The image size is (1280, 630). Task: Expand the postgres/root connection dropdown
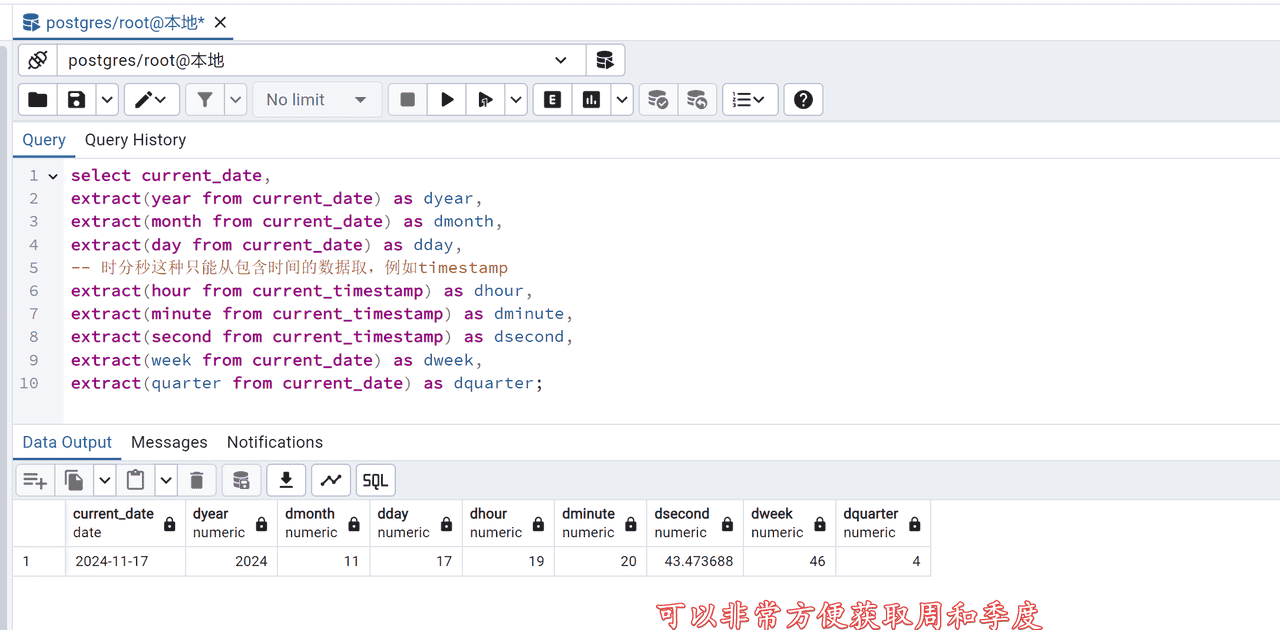[560, 60]
